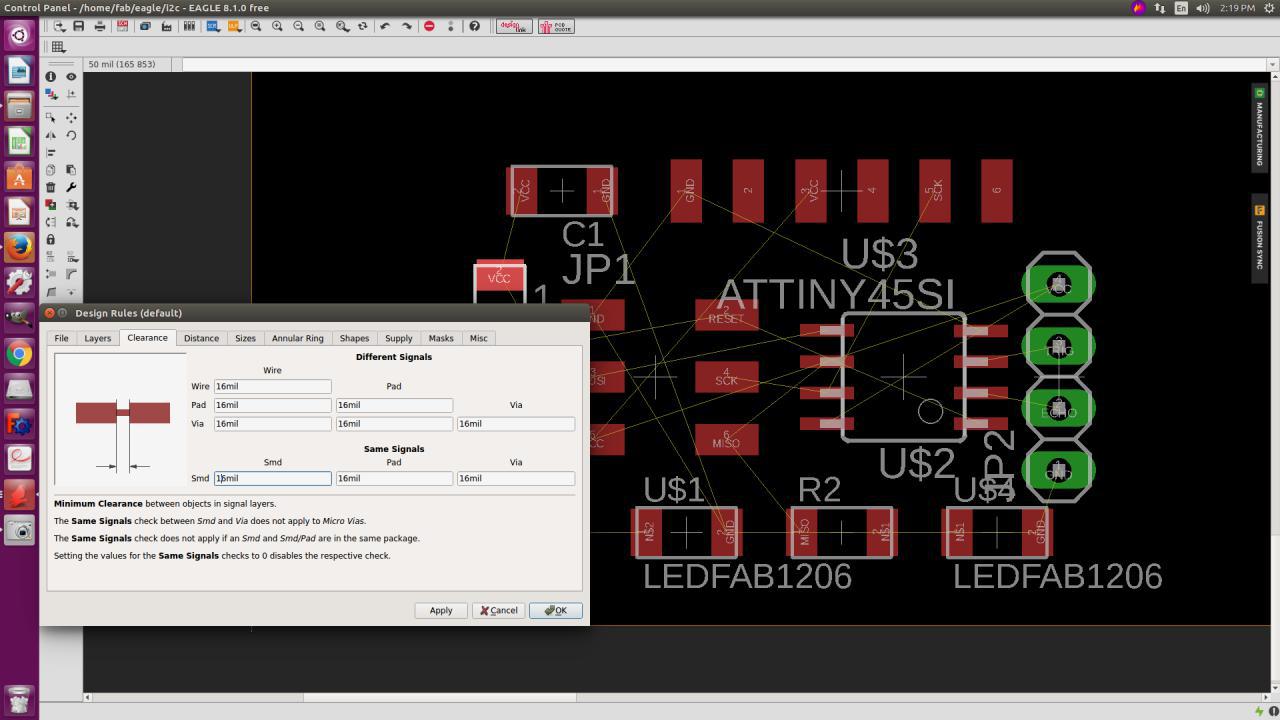This screenshot has height=720, width=1280.
Task: Click Cancel in Design Rules dialog
Action: [x=497, y=610]
